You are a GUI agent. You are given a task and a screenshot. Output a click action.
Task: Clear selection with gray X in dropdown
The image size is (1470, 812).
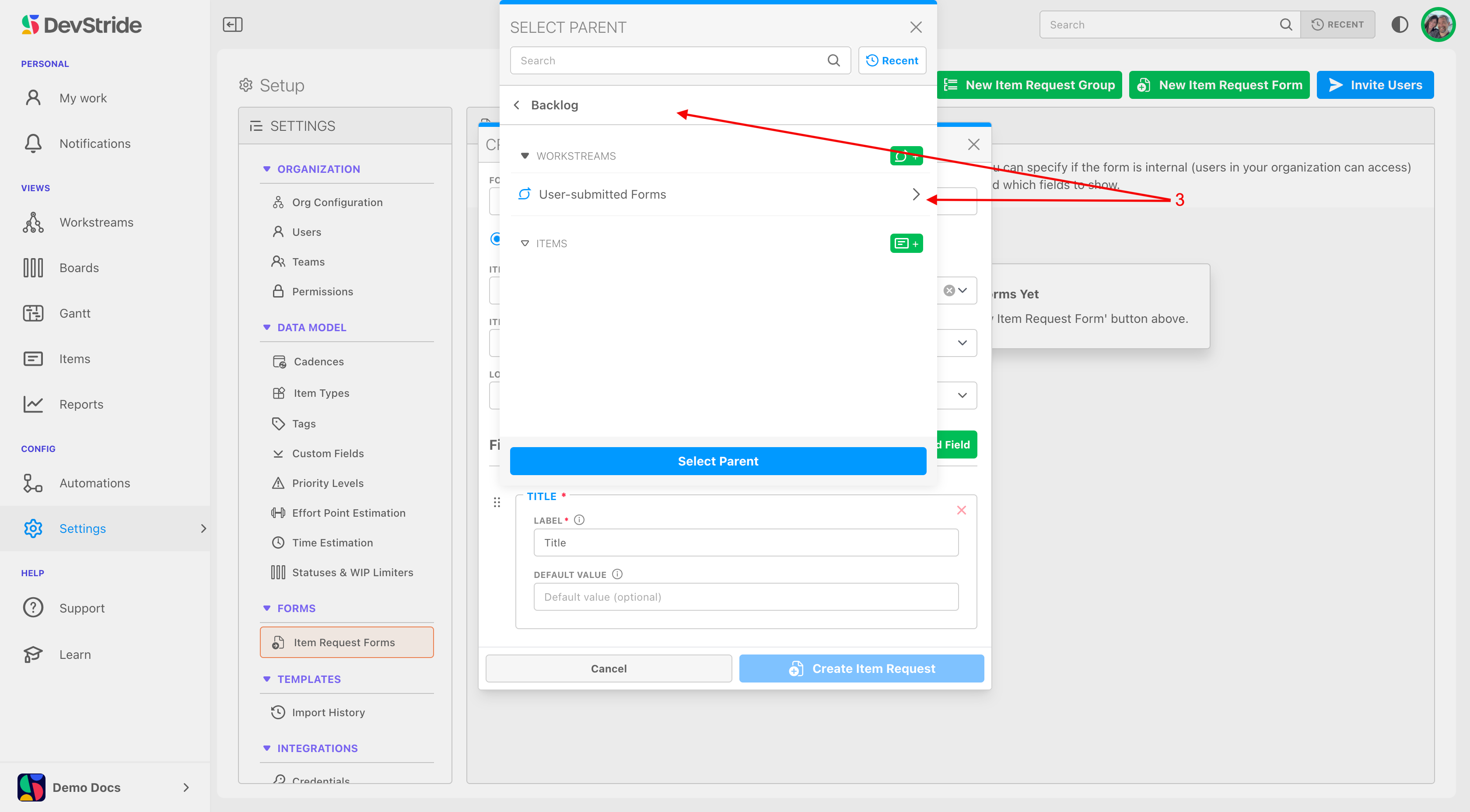pyautogui.click(x=948, y=290)
